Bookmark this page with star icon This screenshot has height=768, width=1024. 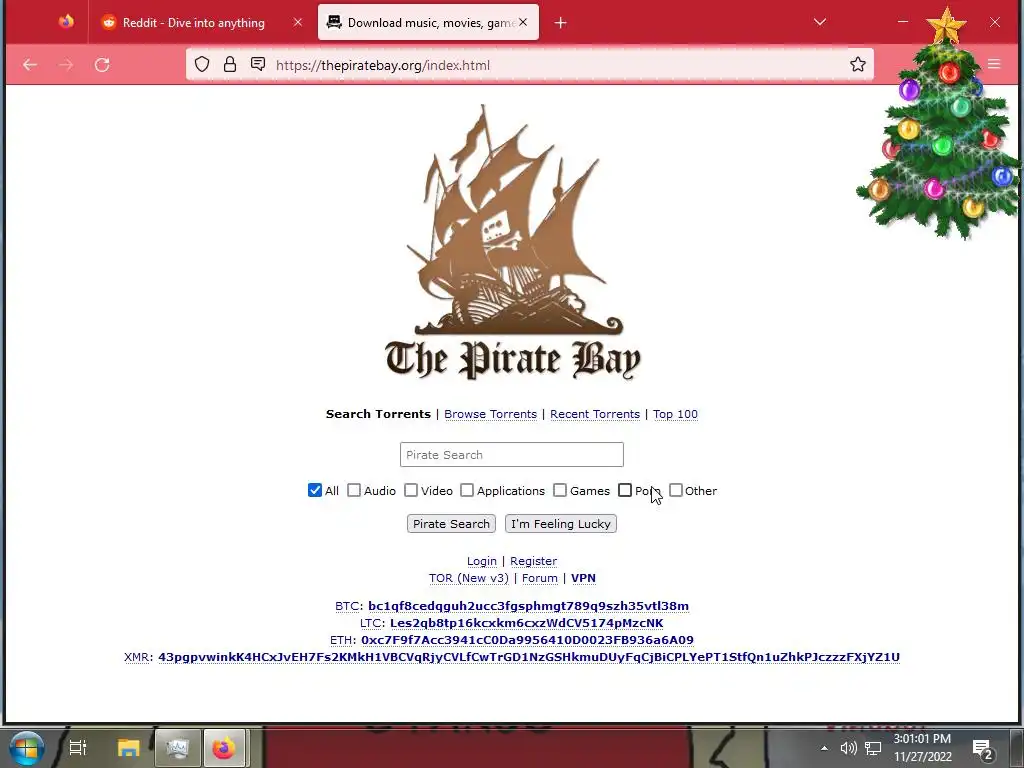click(x=857, y=64)
